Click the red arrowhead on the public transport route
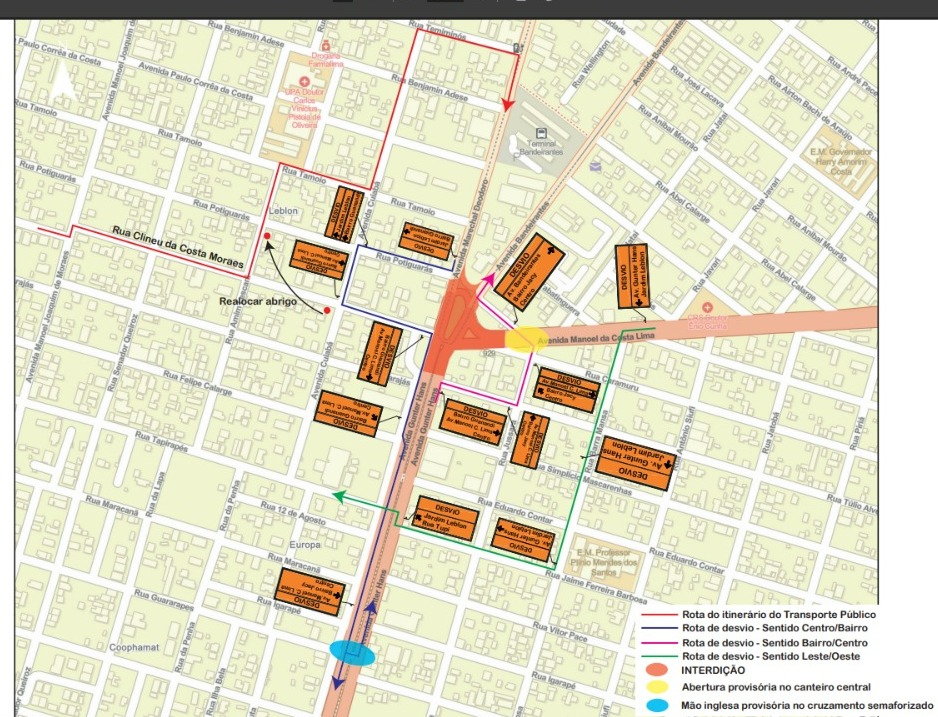This screenshot has width=938, height=717. point(507,105)
